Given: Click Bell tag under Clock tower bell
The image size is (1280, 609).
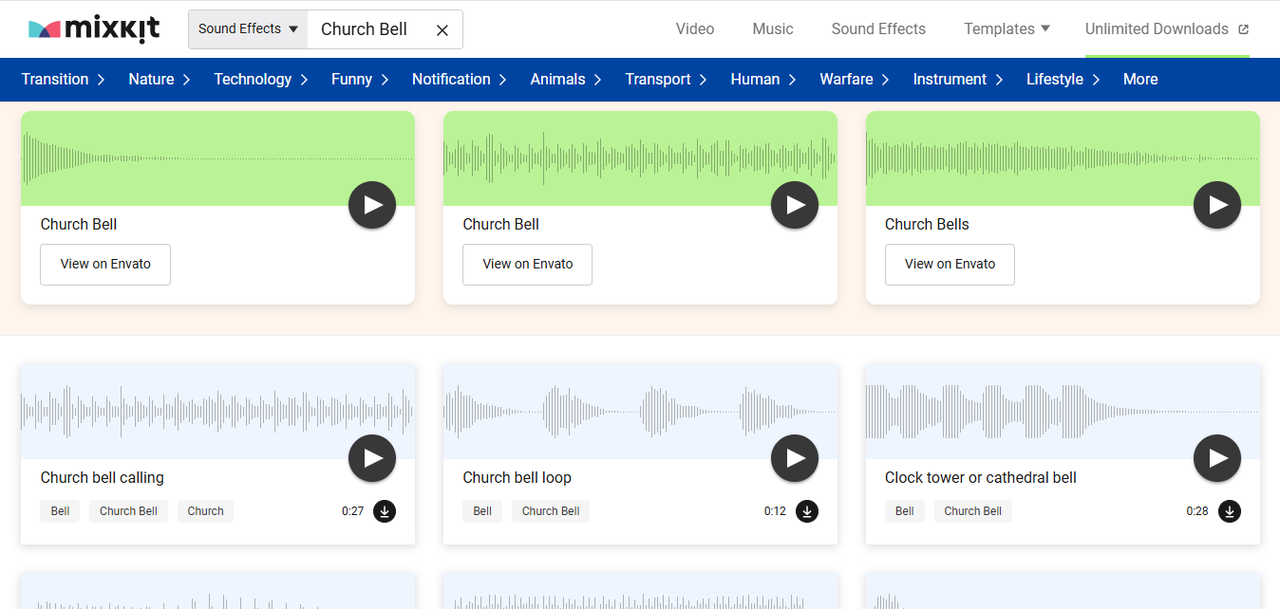Looking at the screenshot, I should coord(904,511).
